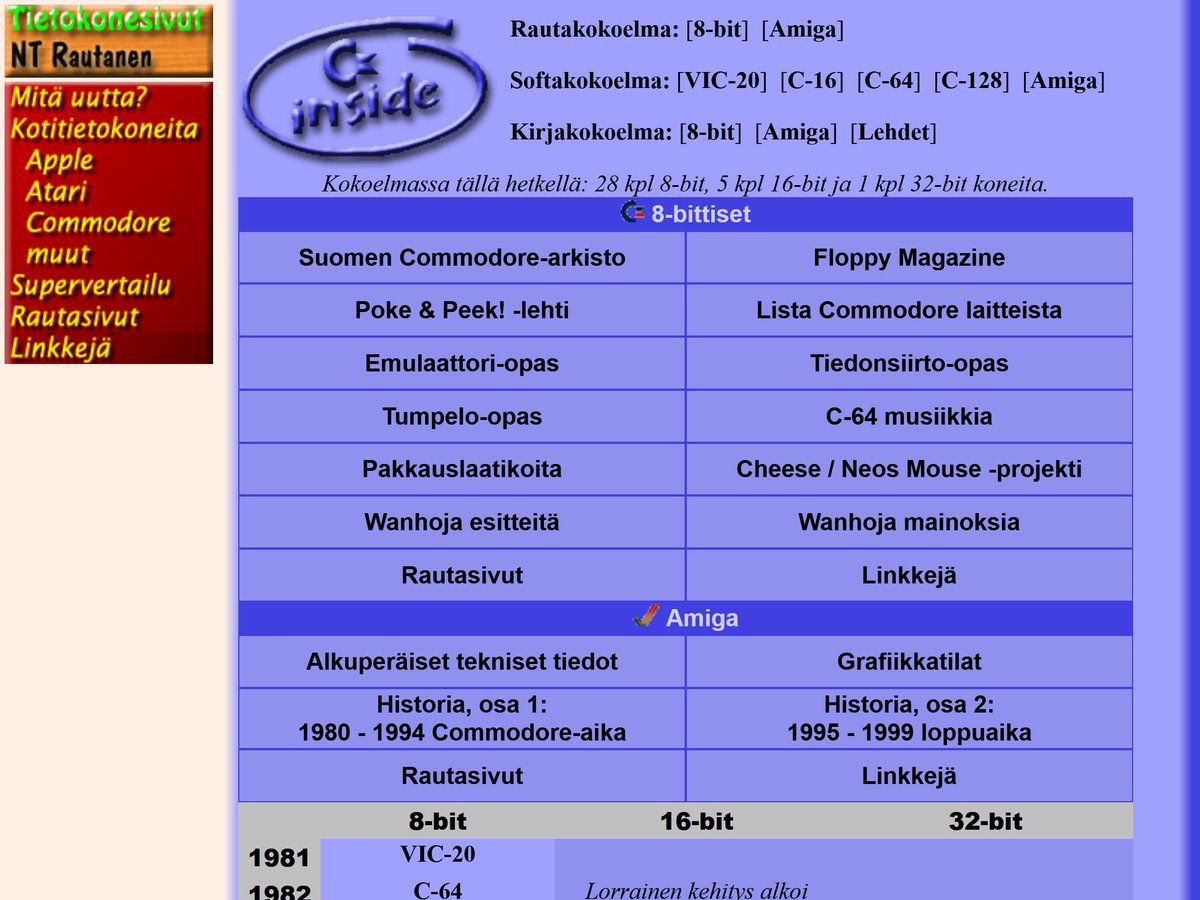Open the Kirjakokoelma Lehdet link

(x=893, y=132)
